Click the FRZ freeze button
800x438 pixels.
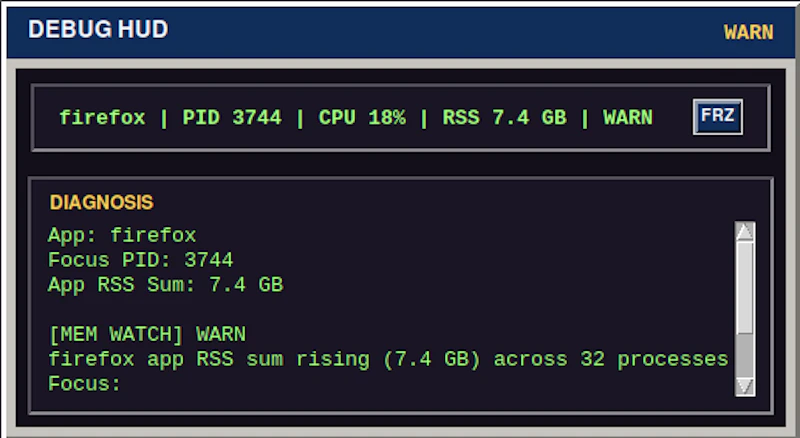pyautogui.click(x=717, y=117)
